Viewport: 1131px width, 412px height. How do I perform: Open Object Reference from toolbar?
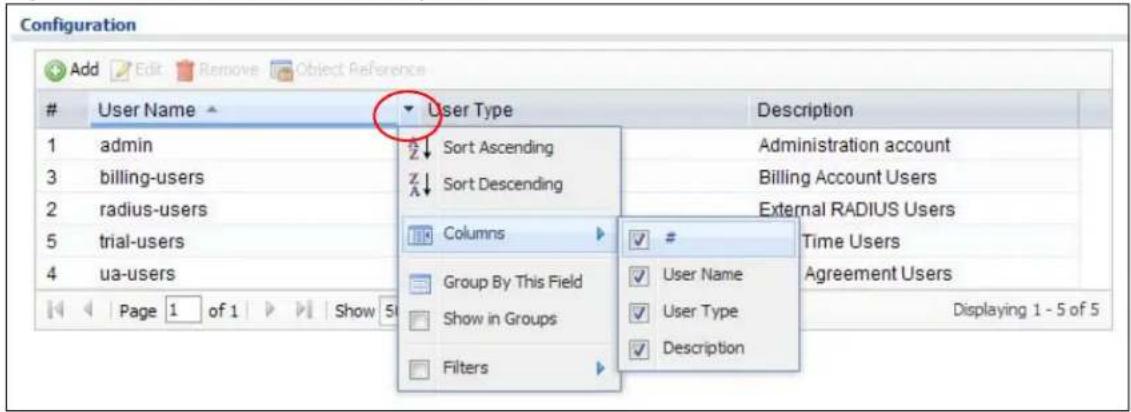tap(348, 70)
